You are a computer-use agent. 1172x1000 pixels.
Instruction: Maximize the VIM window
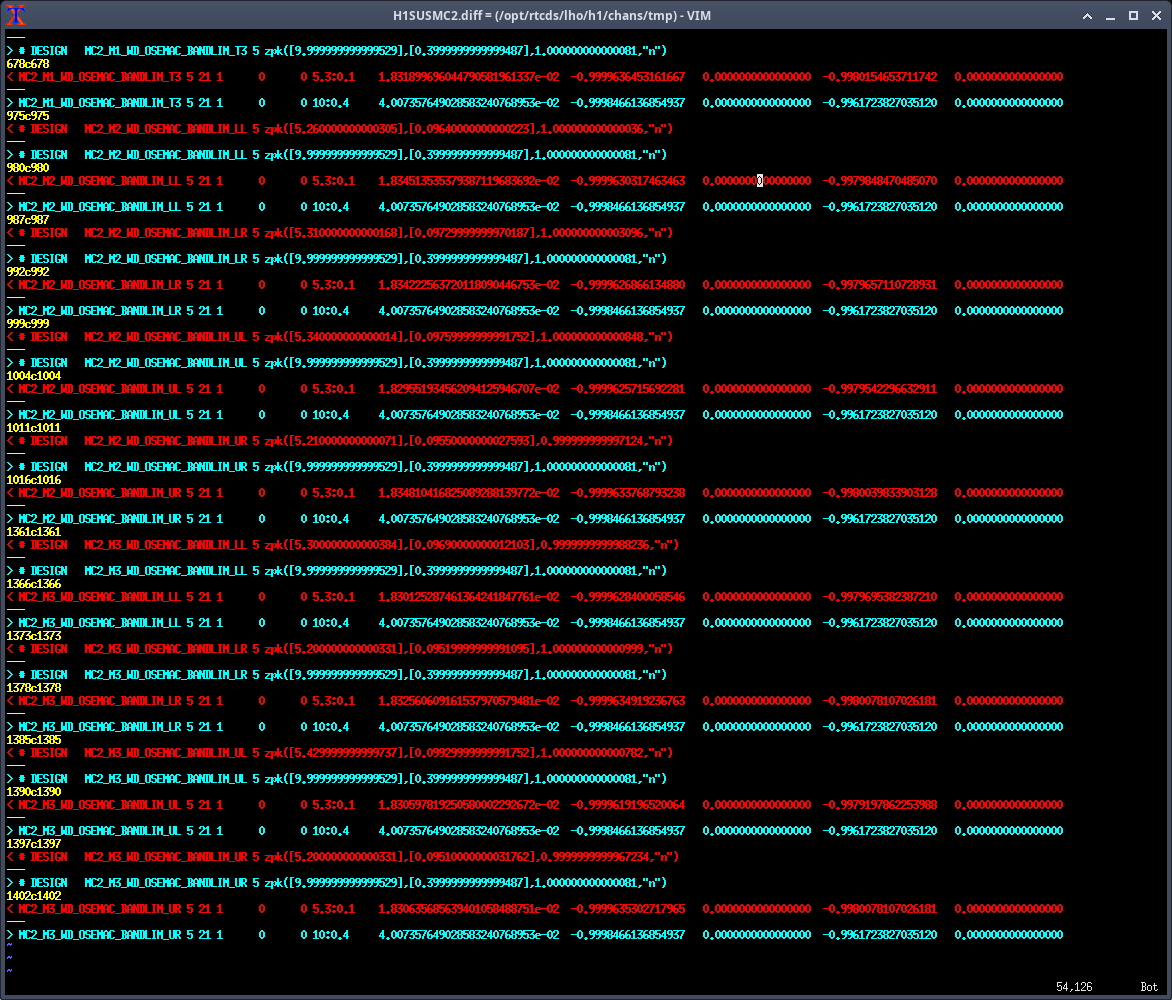point(1133,15)
